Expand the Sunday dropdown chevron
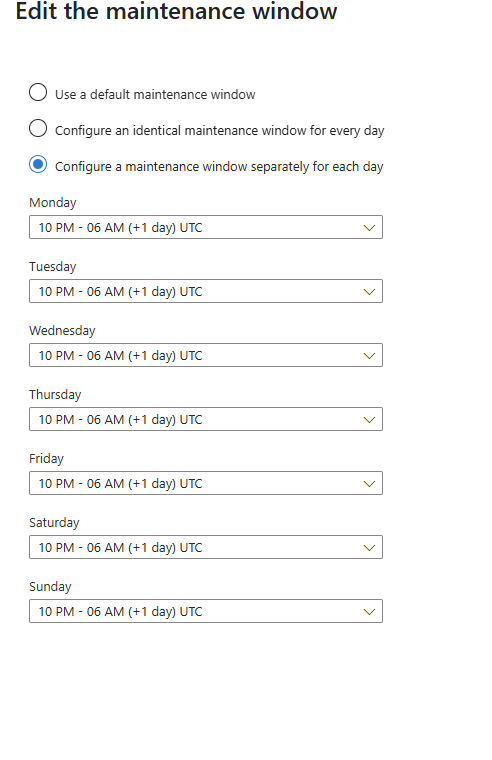The width and height of the screenshot is (492, 760). pyautogui.click(x=369, y=612)
